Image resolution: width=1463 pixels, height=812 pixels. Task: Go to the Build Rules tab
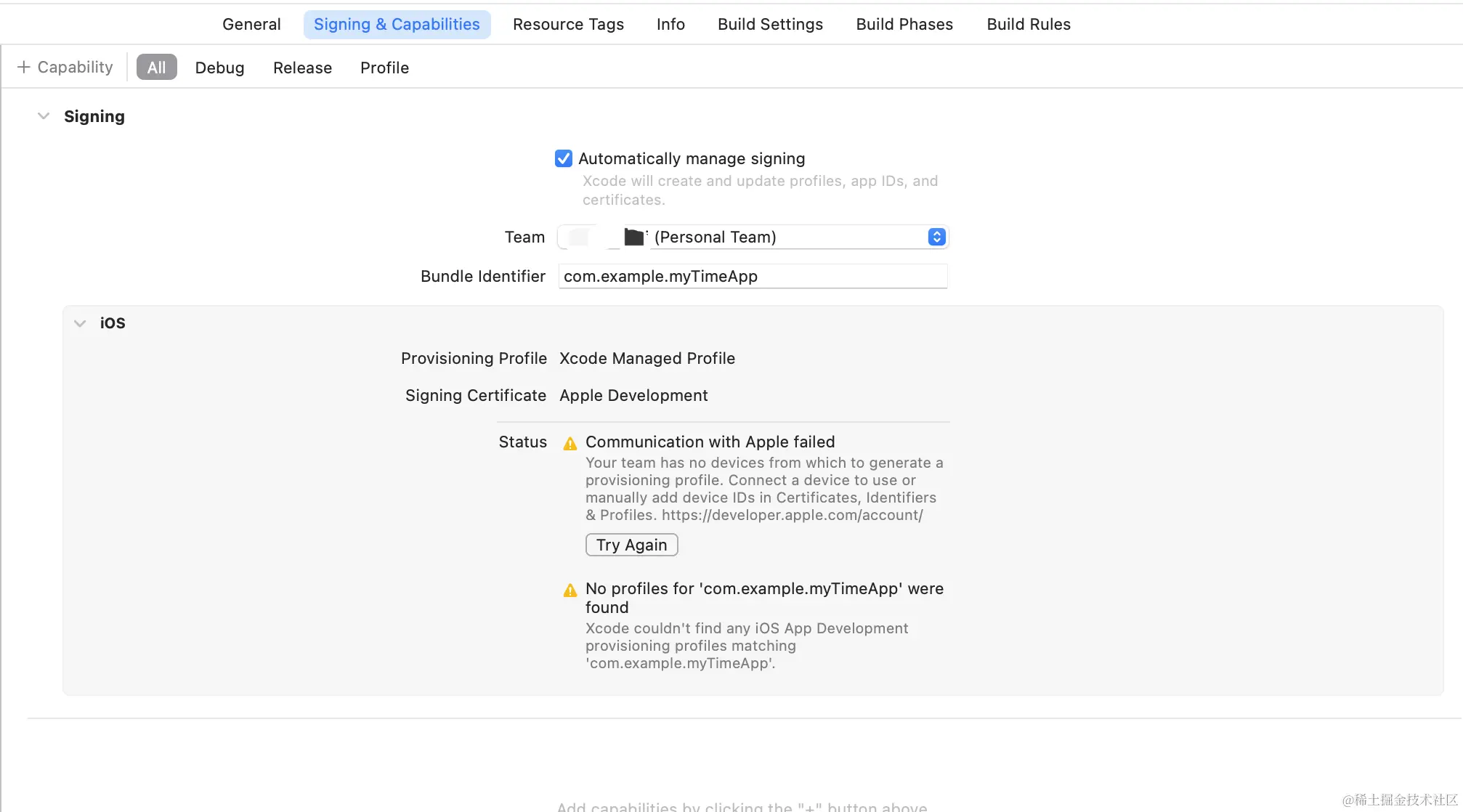[x=1028, y=24]
